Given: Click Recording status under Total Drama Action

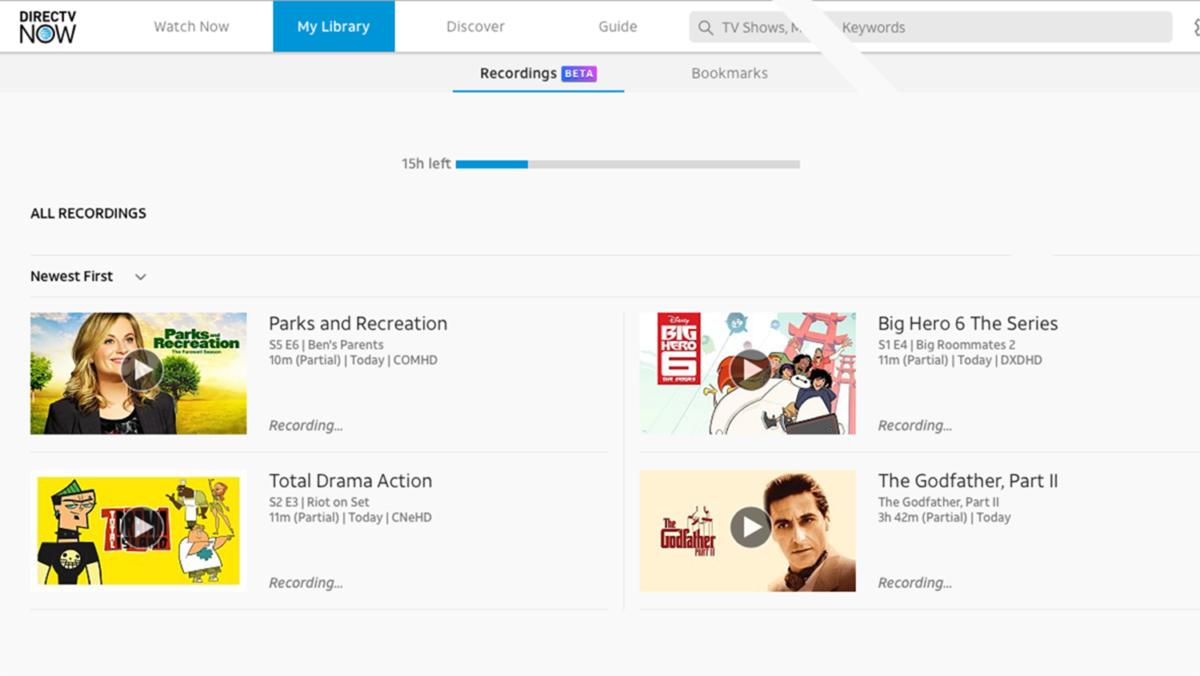Looking at the screenshot, I should pos(306,583).
